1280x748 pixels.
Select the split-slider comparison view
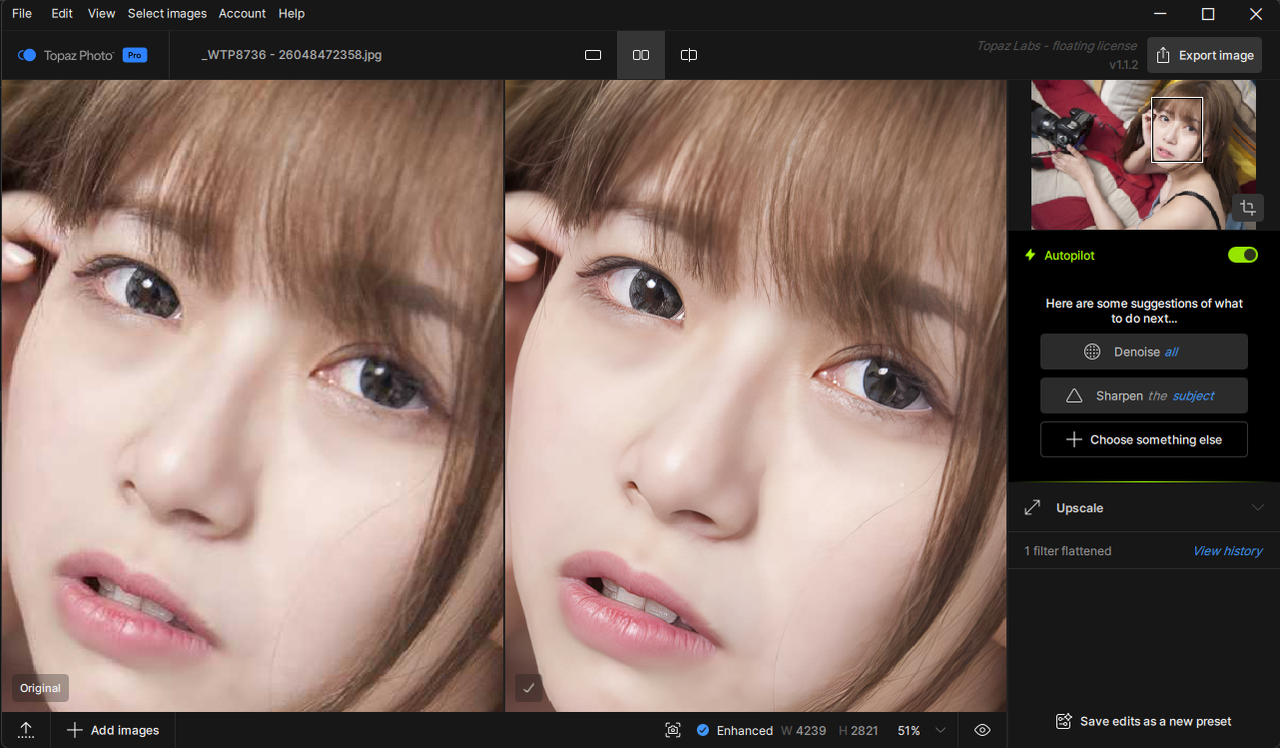click(x=688, y=55)
